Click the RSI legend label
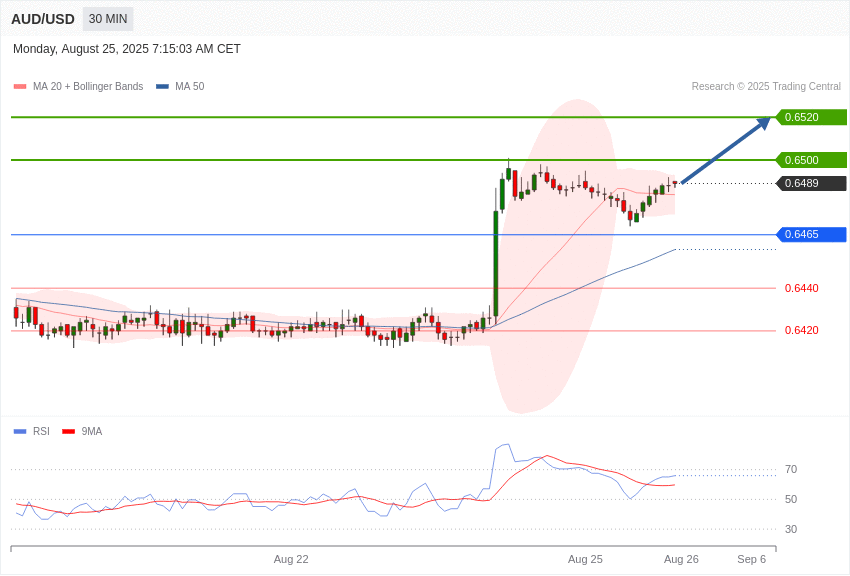Image resolution: width=850 pixels, height=576 pixels. [x=41, y=432]
